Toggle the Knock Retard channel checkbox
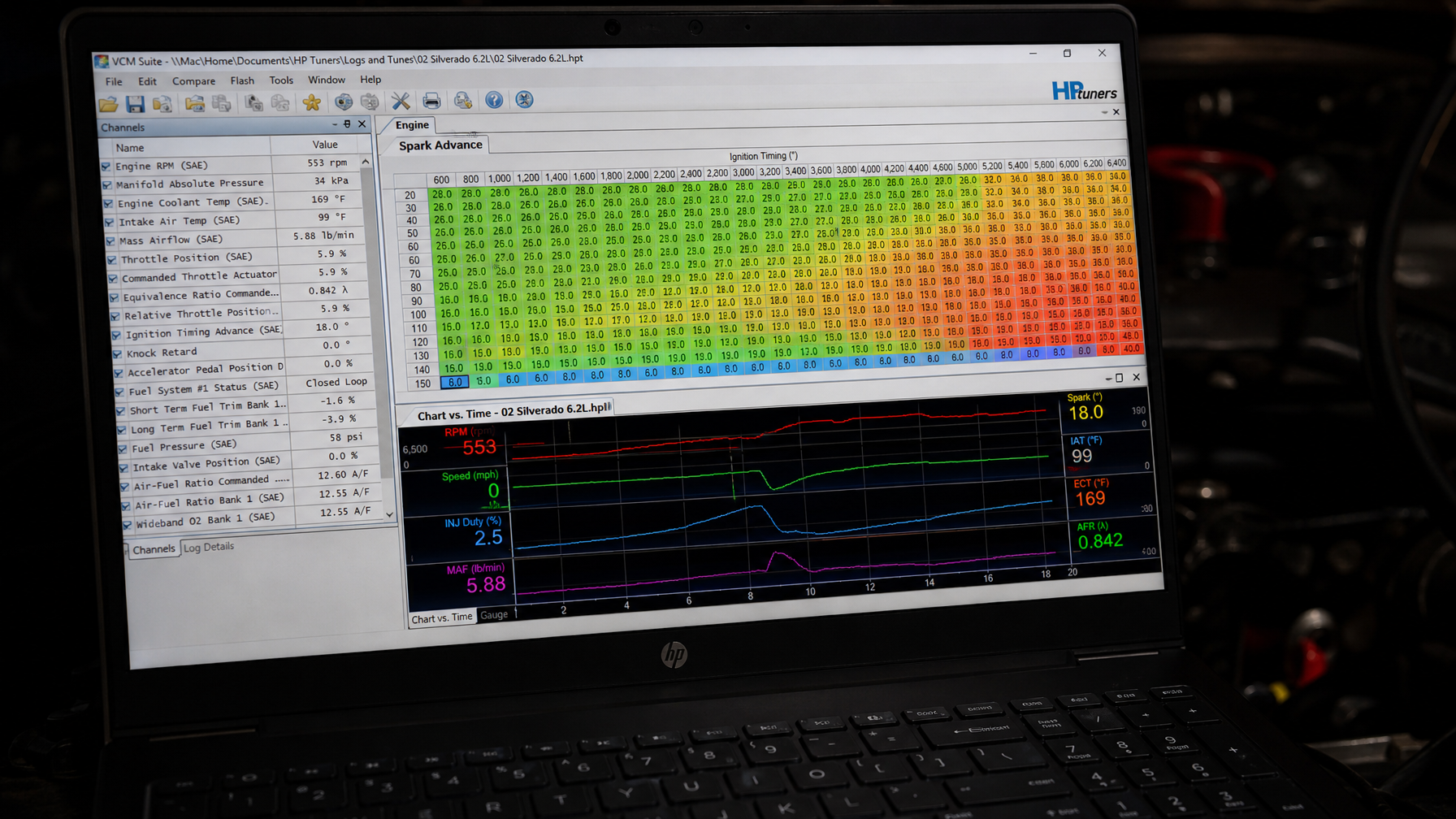The width and height of the screenshot is (1456, 819). pyautogui.click(x=118, y=354)
